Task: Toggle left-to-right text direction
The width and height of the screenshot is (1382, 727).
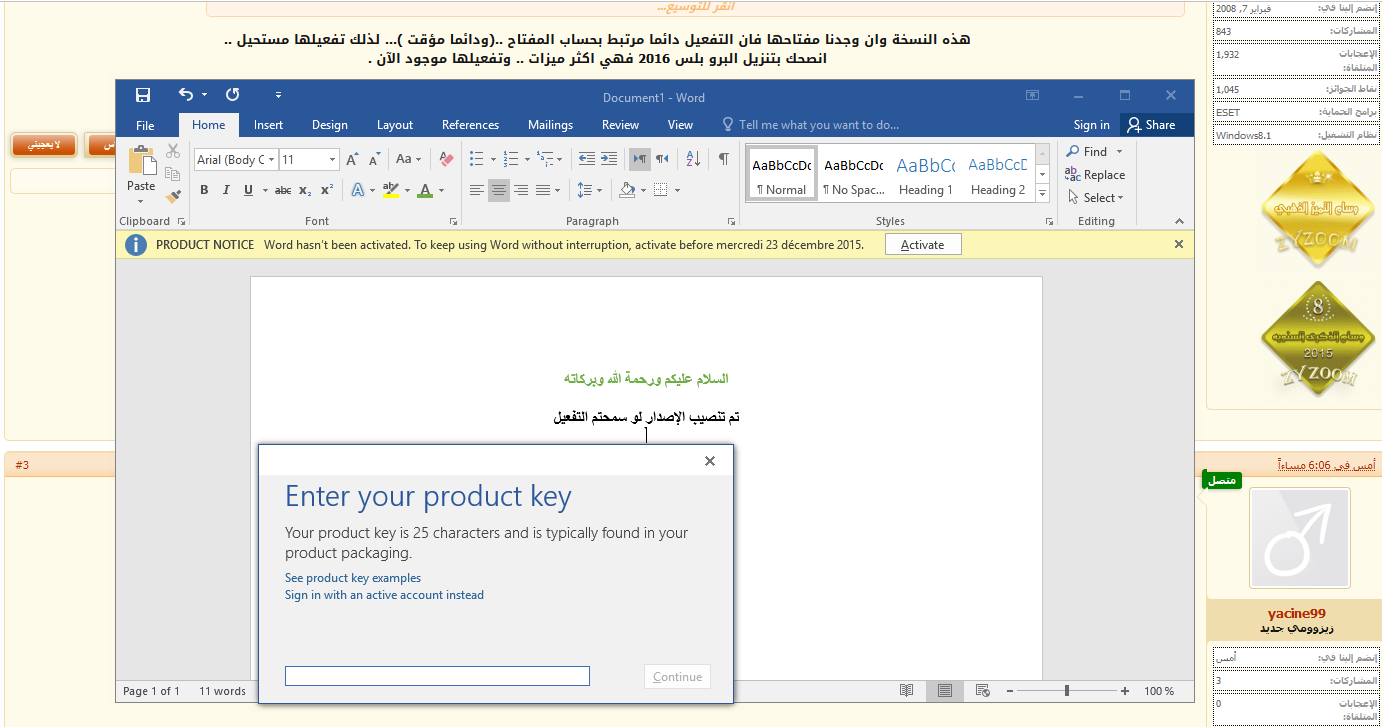Action: pyautogui.click(x=639, y=159)
